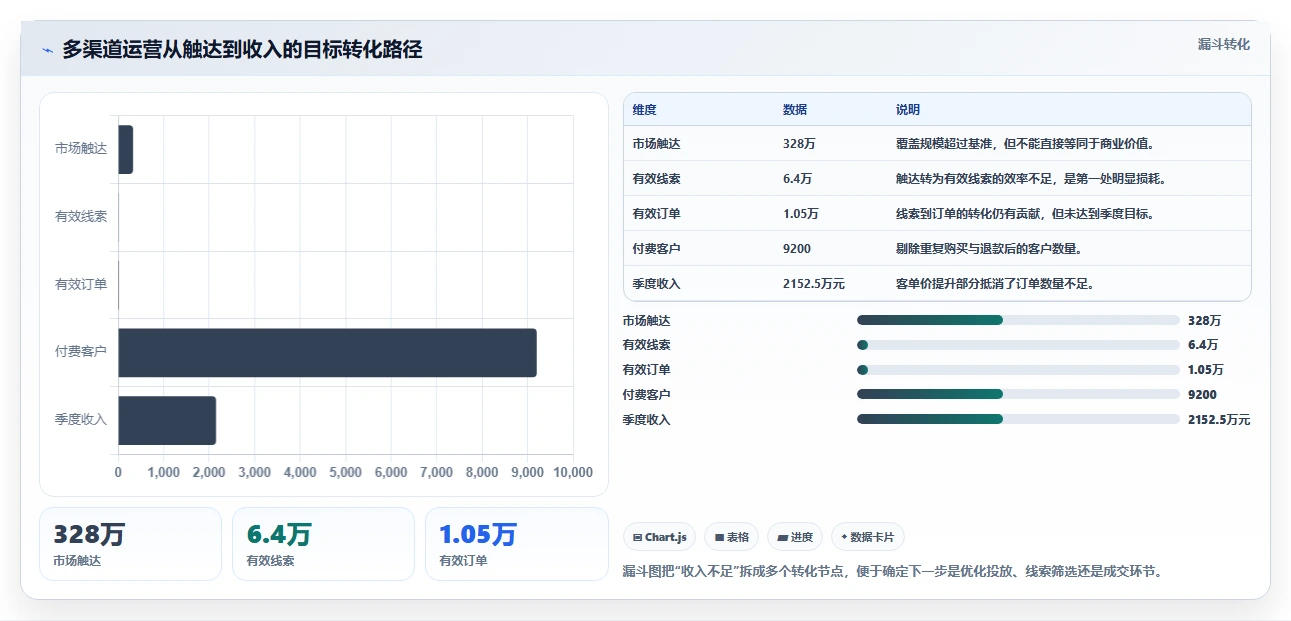Image resolution: width=1291 pixels, height=621 pixels.
Task: Click the 漏斗转化 label in the header
Action: (1224, 45)
